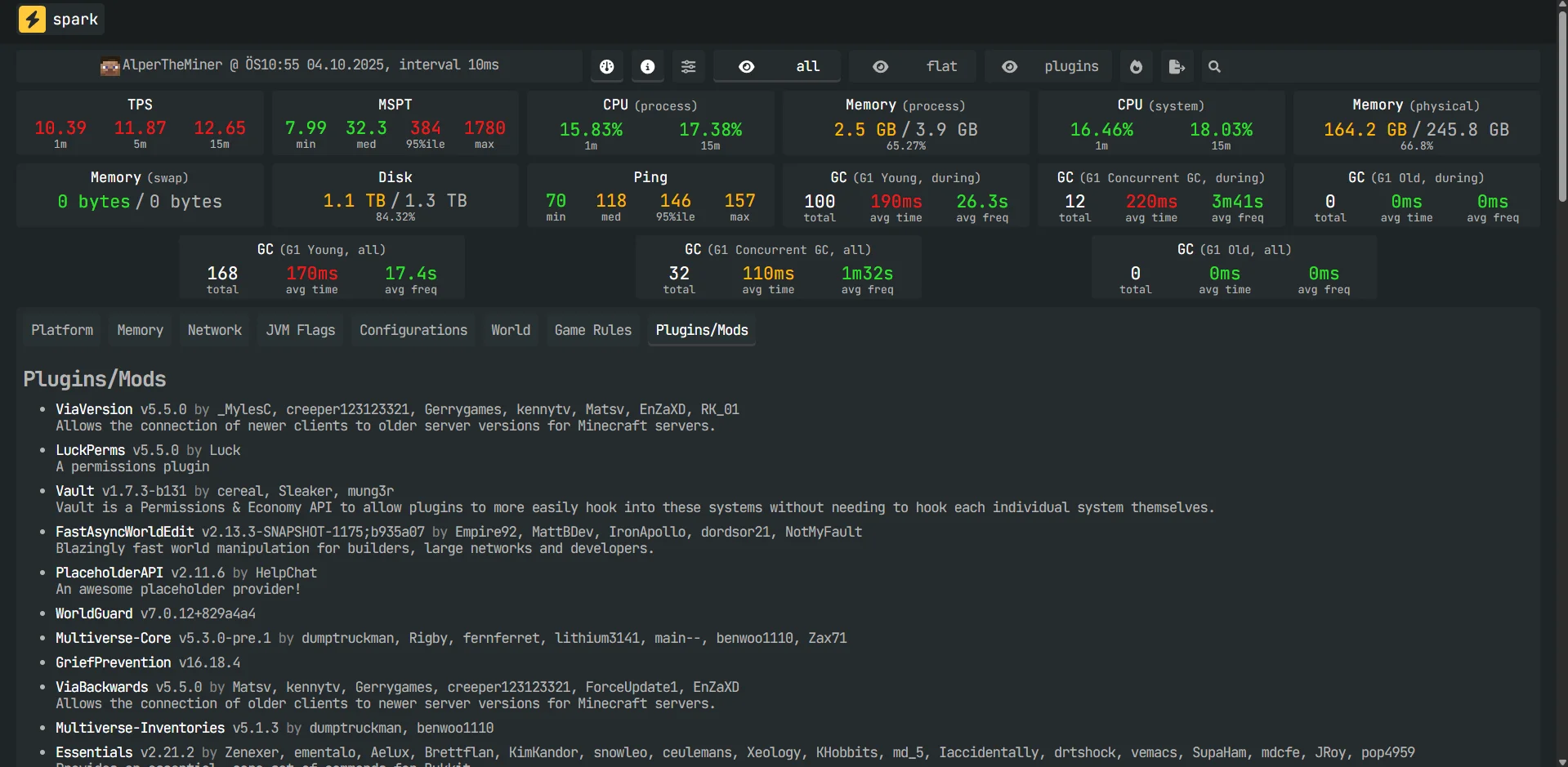Click G1 Young all total 168
Viewport: 1568px width, 767px height.
(222, 274)
